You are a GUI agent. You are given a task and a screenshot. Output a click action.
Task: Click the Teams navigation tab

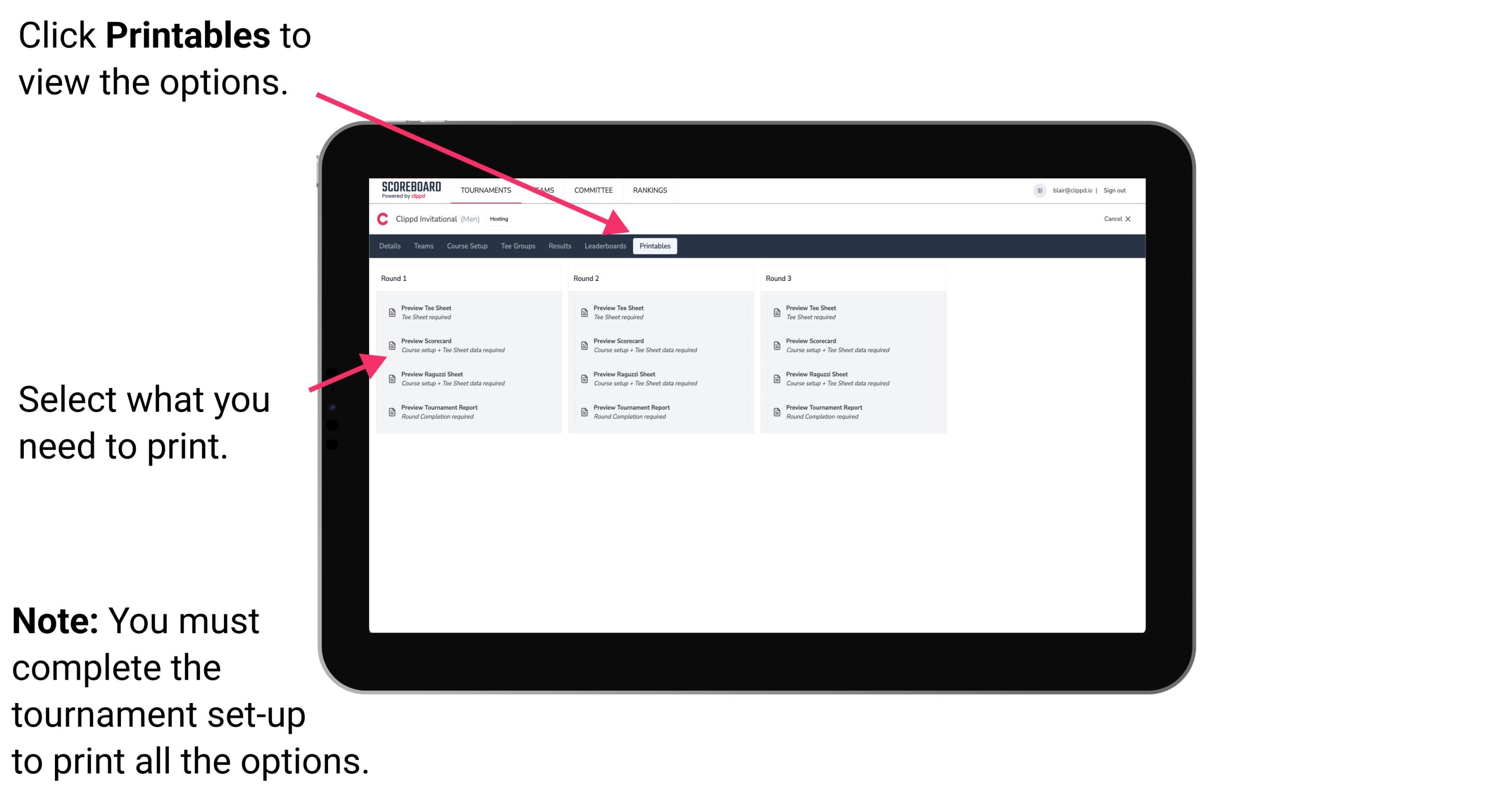point(420,245)
